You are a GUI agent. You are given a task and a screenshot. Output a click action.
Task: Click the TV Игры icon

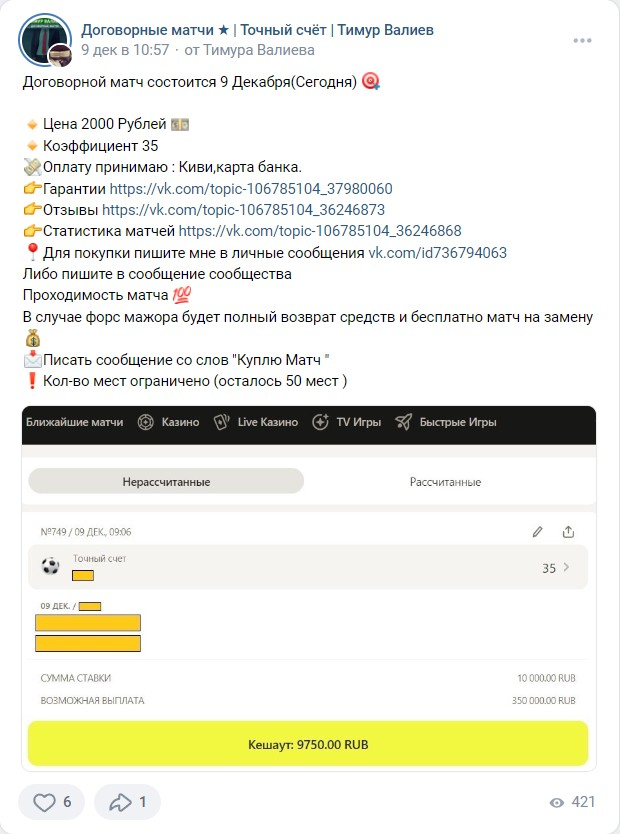[321, 422]
